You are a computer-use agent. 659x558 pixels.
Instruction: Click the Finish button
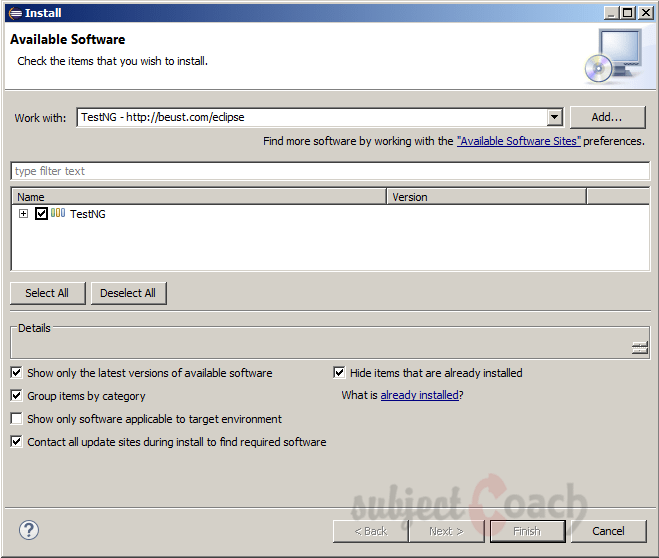pos(527,531)
